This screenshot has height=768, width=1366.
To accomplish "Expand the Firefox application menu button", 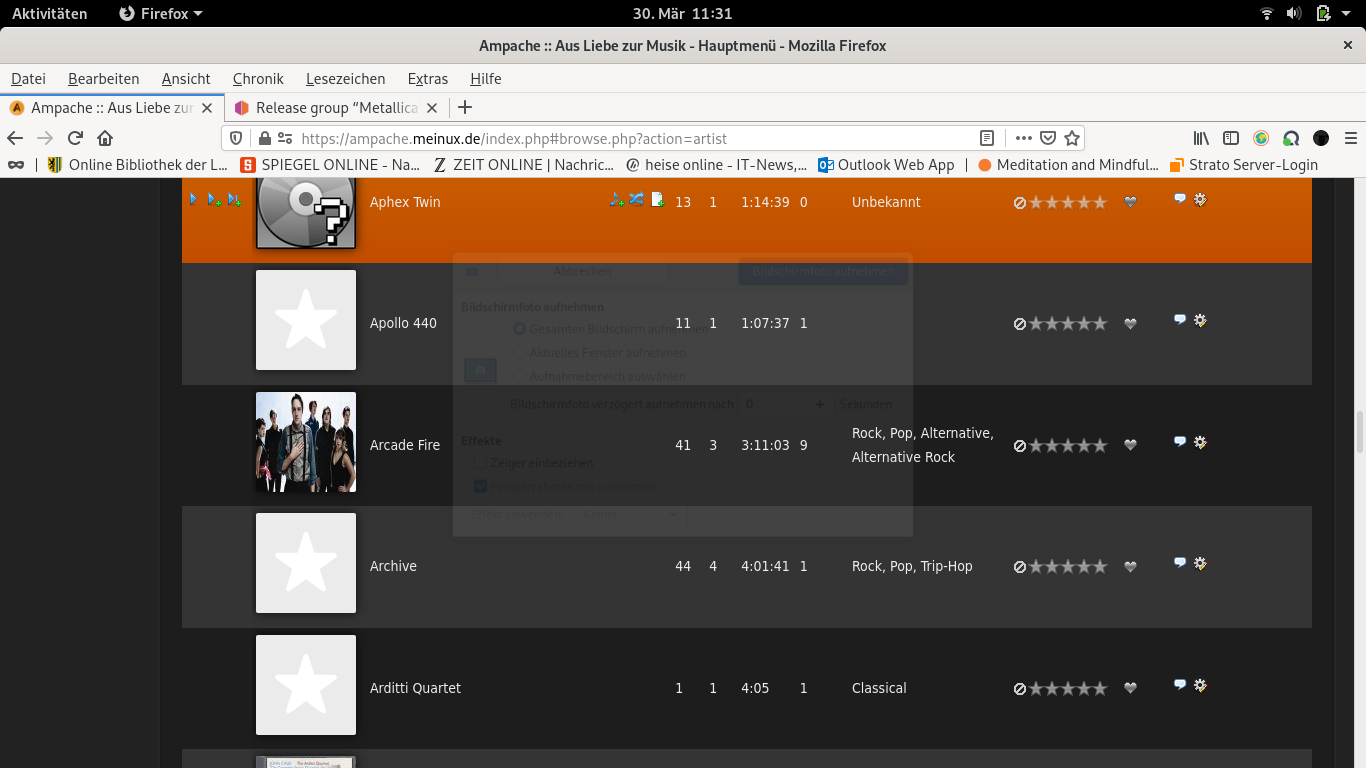I will tap(1351, 138).
